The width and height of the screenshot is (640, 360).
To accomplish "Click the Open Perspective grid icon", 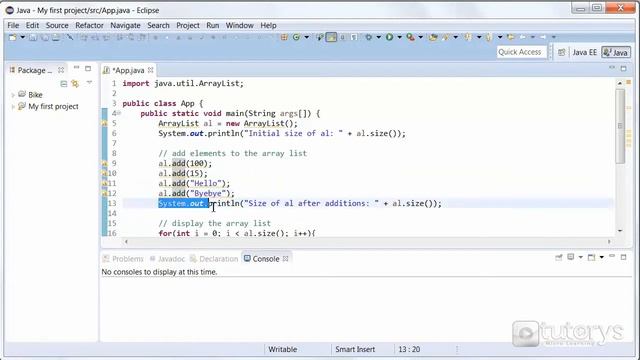I will (284, 37).
